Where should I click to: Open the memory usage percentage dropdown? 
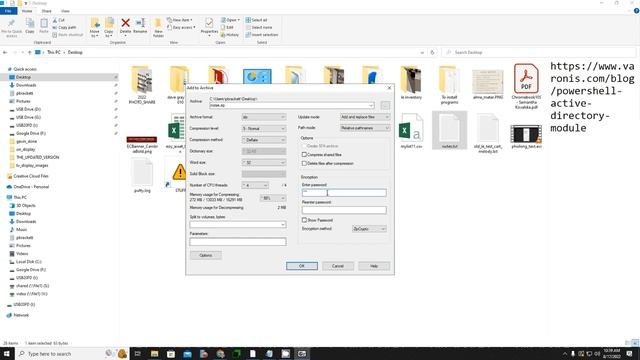pos(273,198)
